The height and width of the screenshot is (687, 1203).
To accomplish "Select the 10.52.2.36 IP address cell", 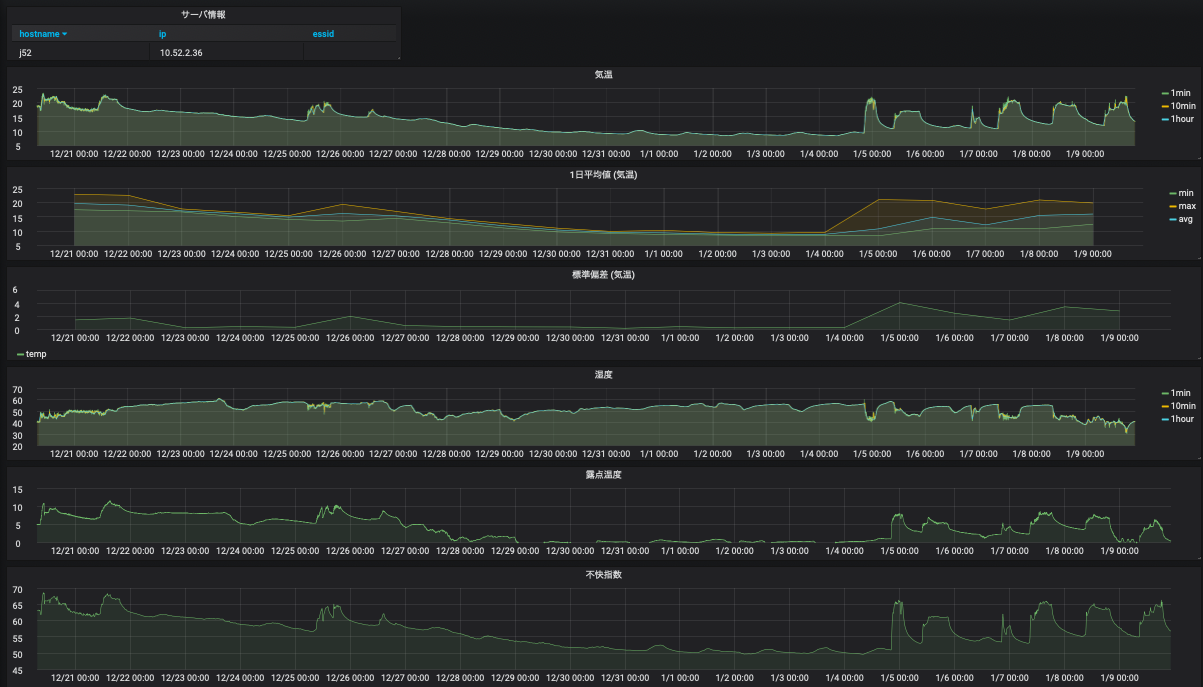I will pos(182,52).
